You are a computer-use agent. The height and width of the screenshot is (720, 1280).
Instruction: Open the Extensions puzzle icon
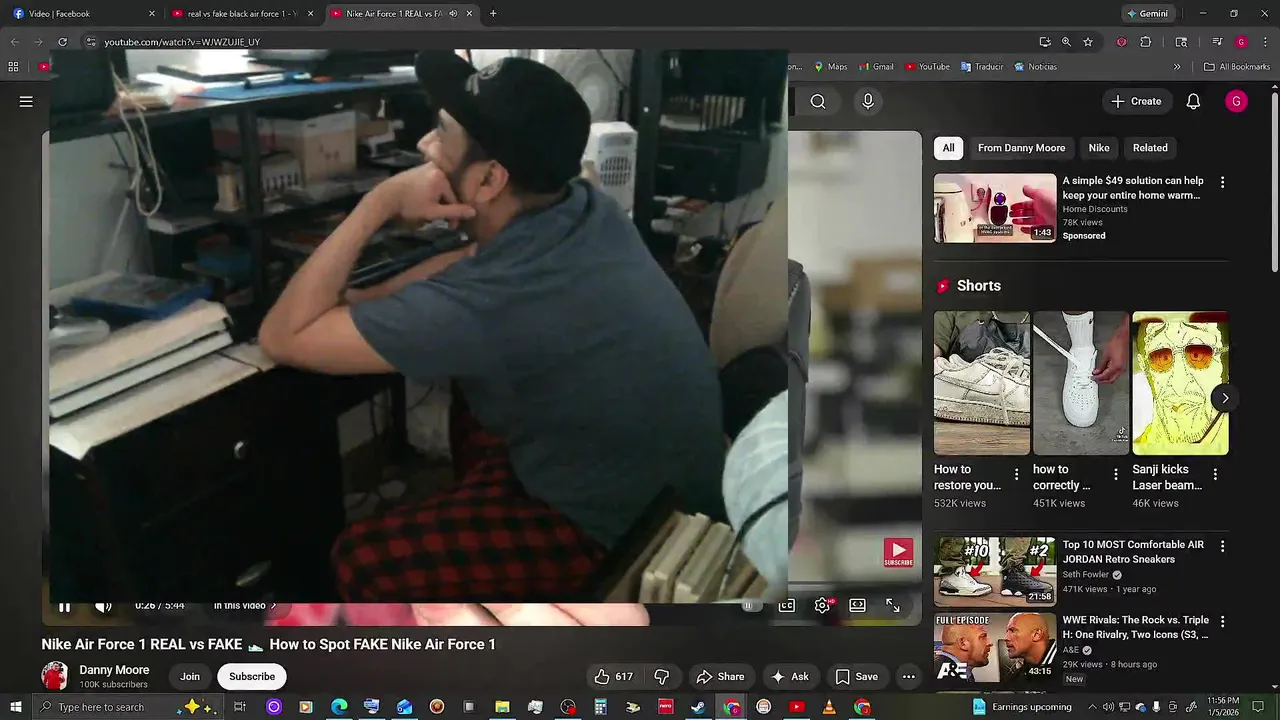pos(1146,42)
